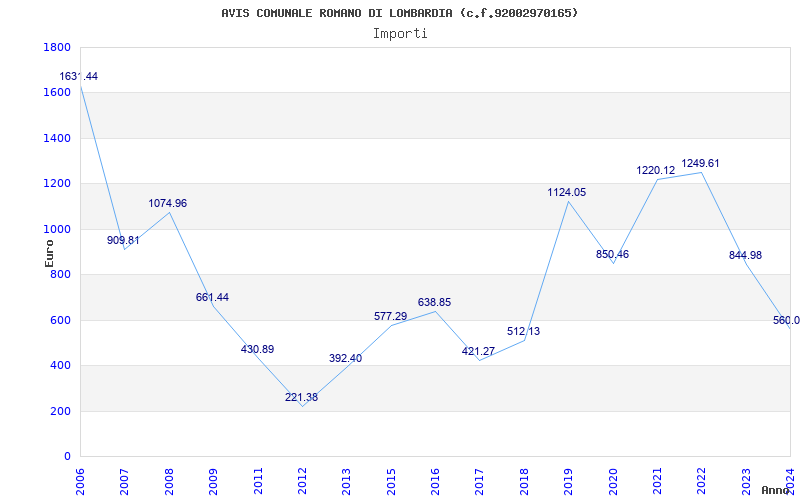
Task: Click the Euro y-axis title
Action: coord(49,254)
